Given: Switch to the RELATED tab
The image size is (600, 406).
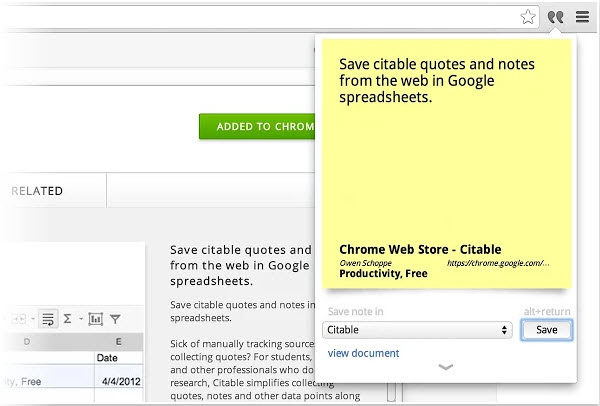Looking at the screenshot, I should tap(37, 191).
